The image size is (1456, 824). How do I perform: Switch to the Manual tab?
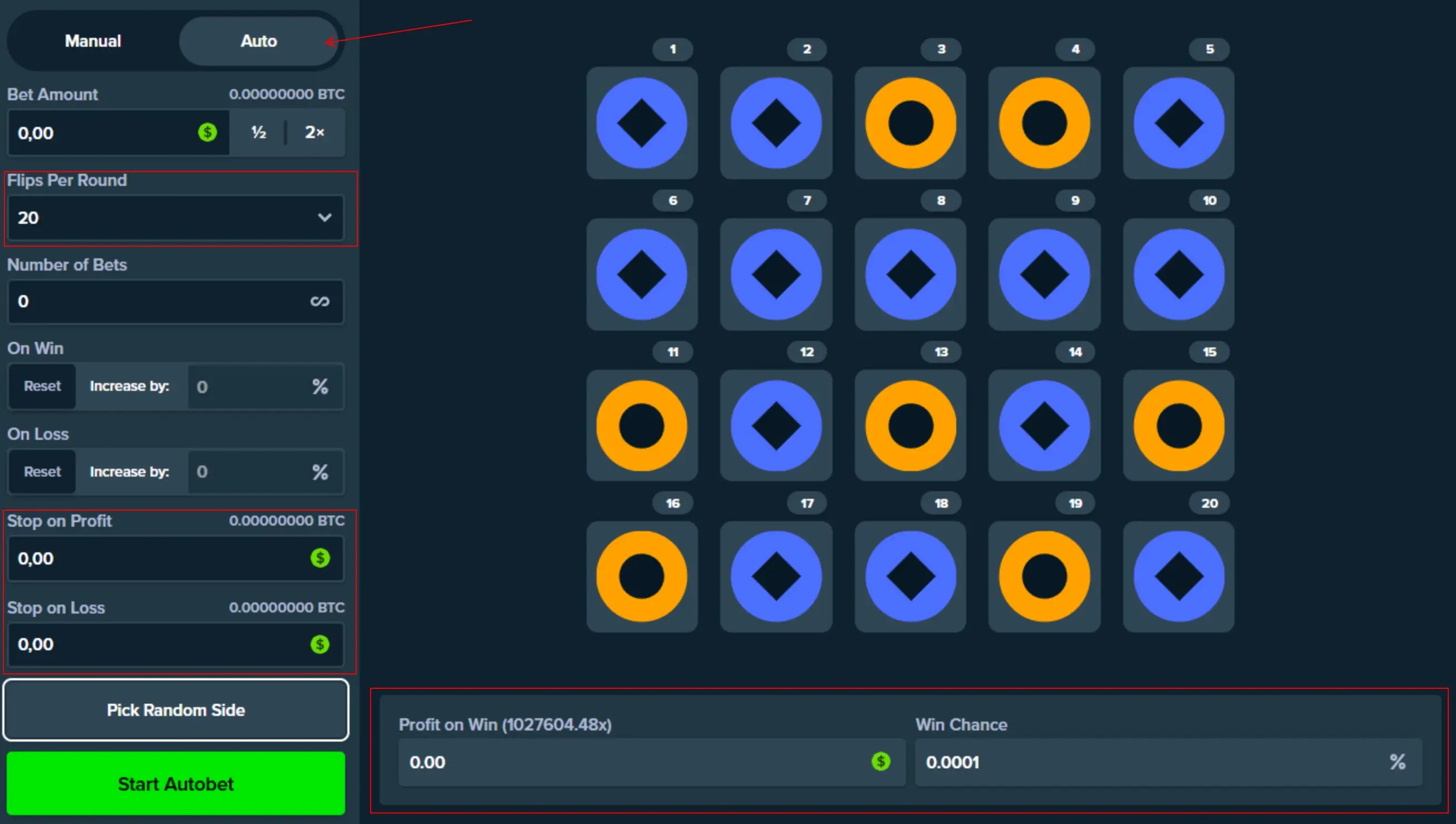pos(93,41)
